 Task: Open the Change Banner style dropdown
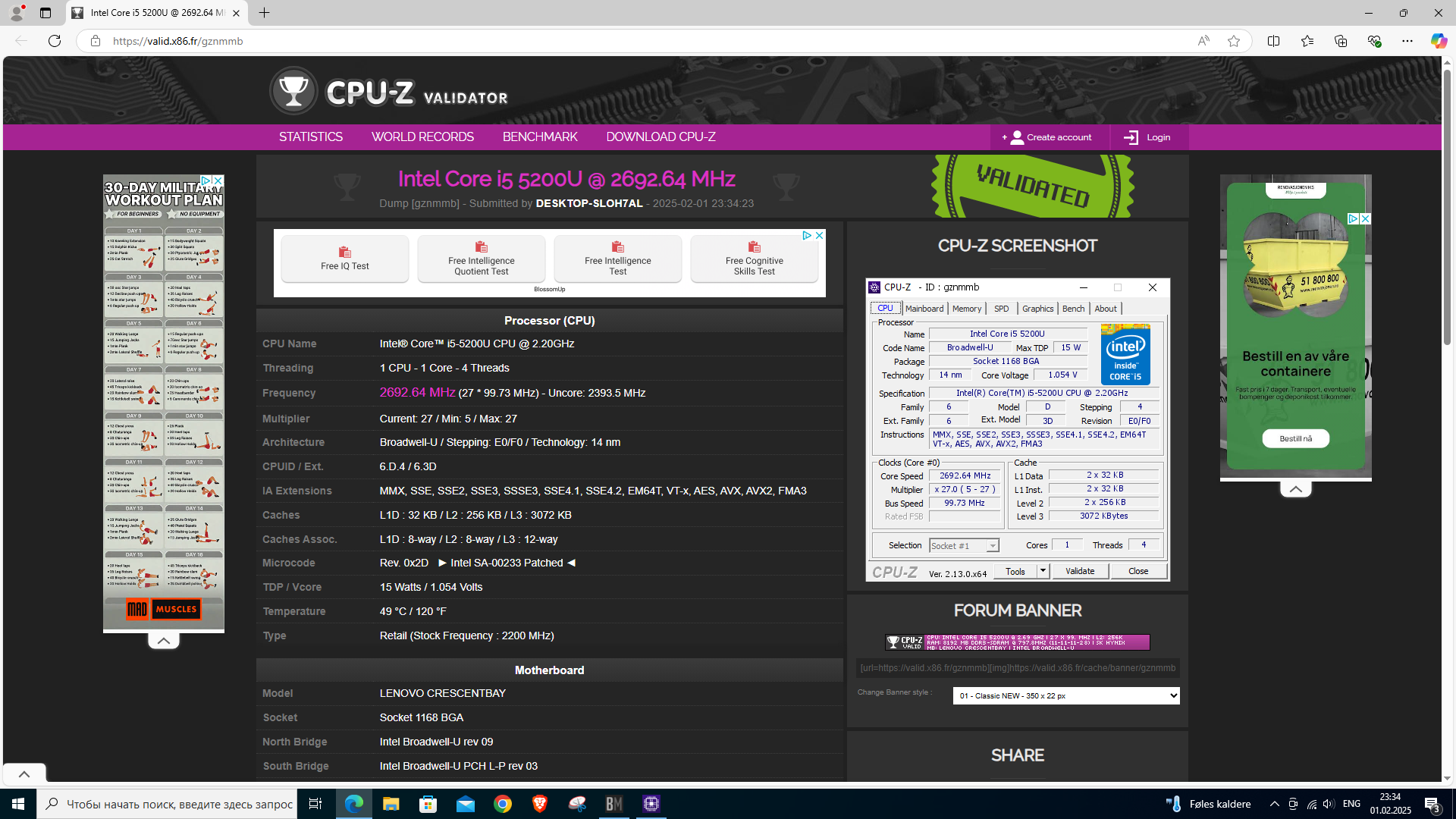1066,695
